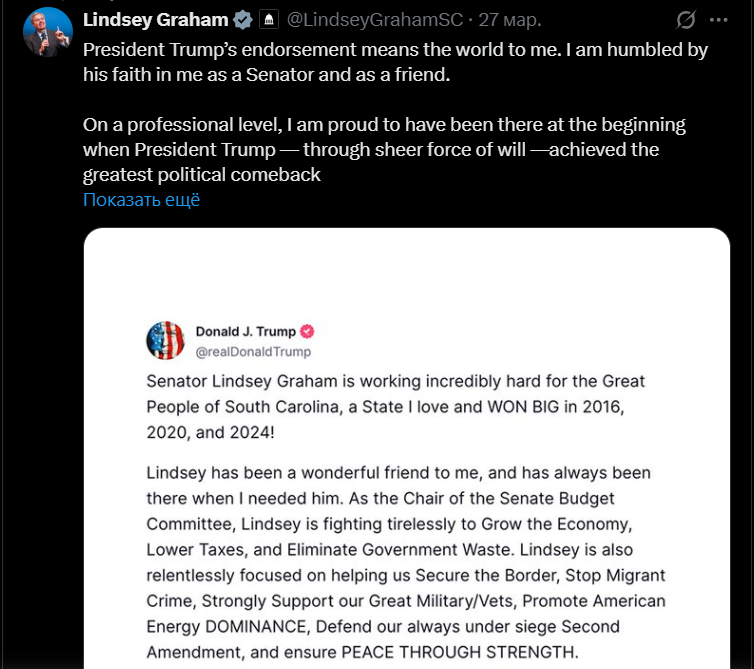
Task: Click the blue verified badge next to Lindsey Graham
Action: 242,20
